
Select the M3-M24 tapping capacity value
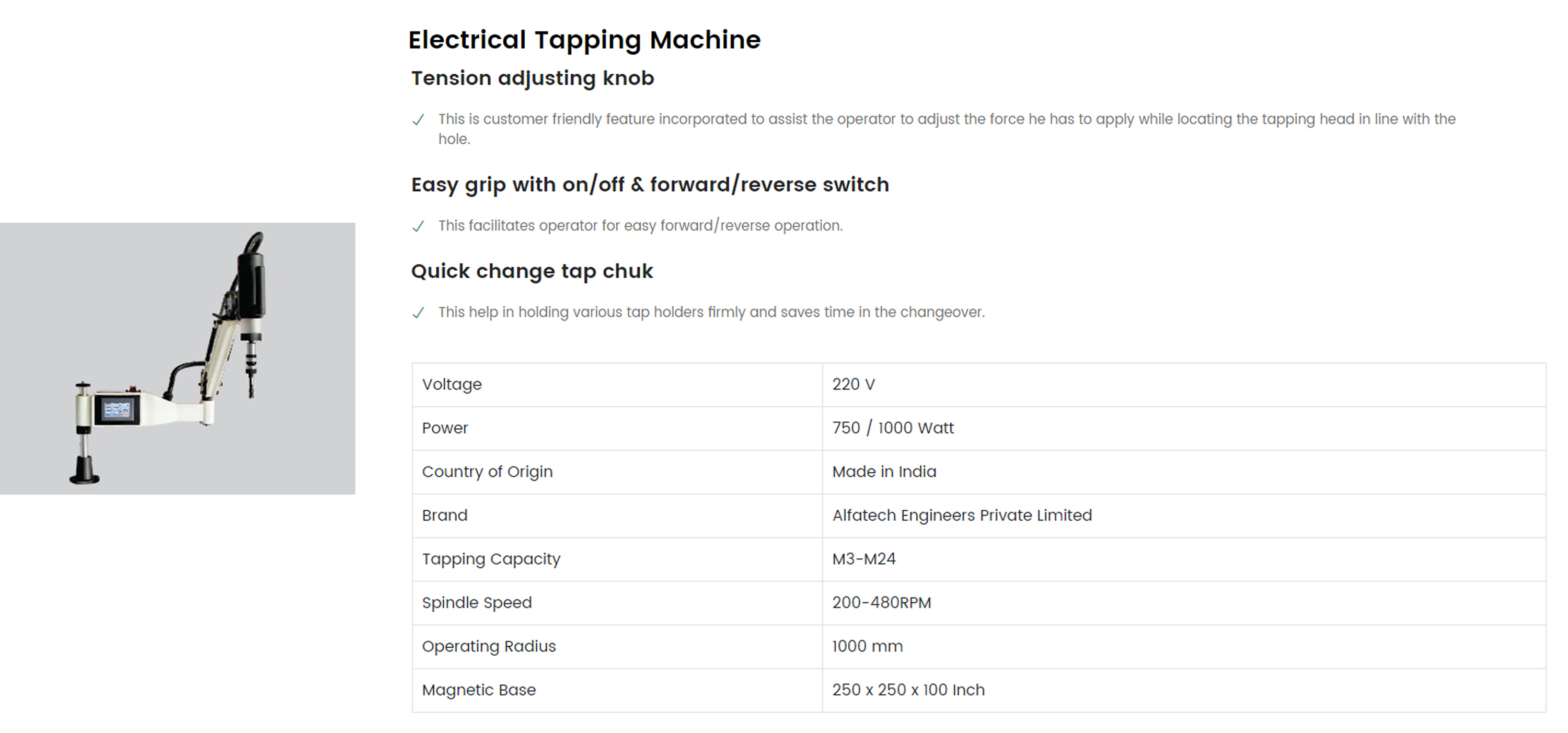pos(864,559)
